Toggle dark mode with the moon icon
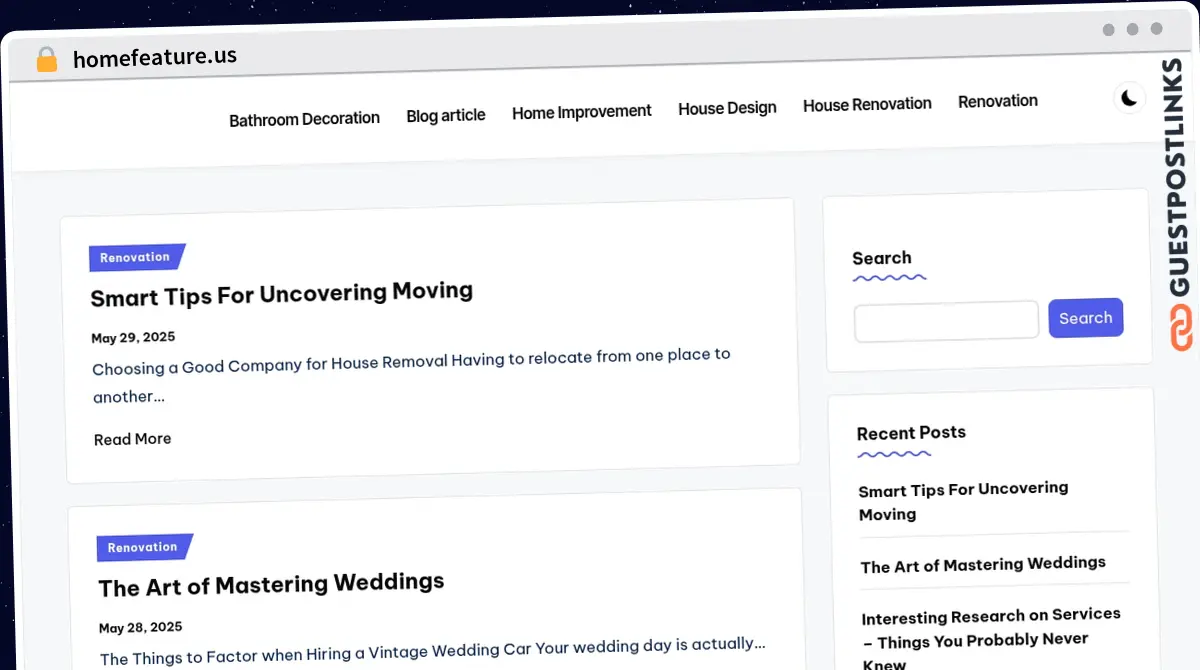This screenshot has width=1200, height=670. 1129,97
